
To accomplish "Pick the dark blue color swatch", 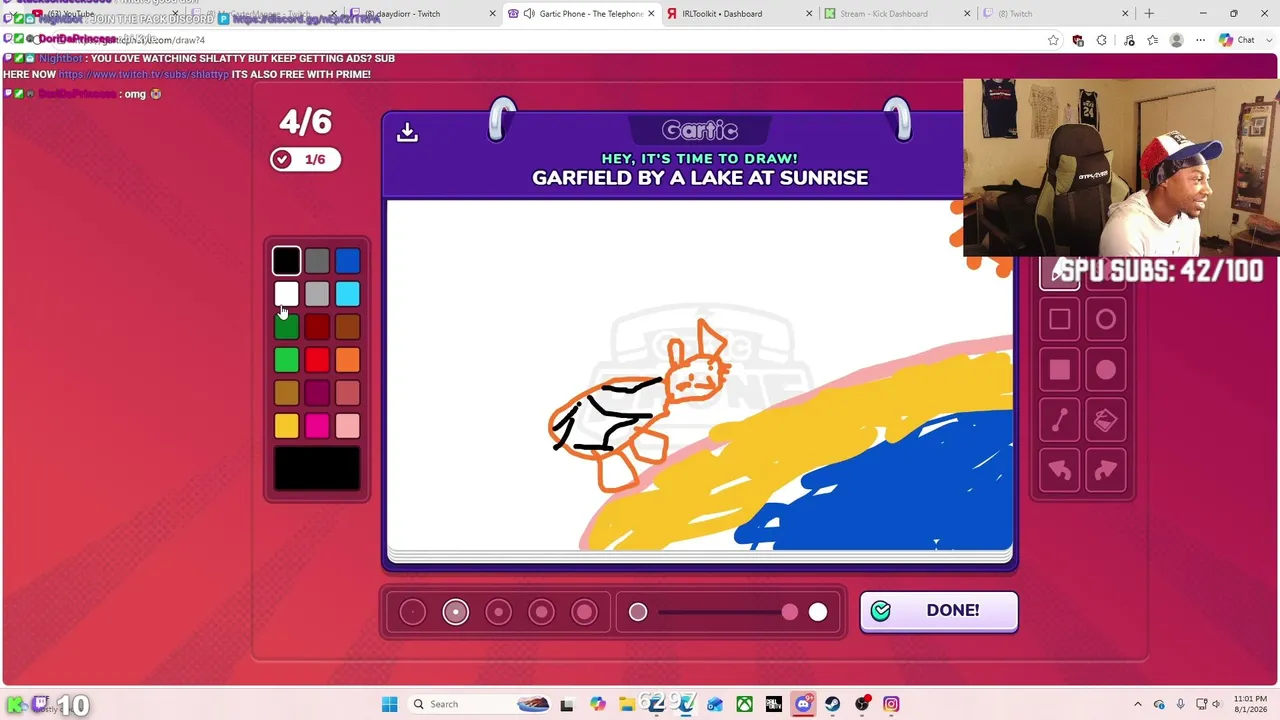I will (347, 261).
